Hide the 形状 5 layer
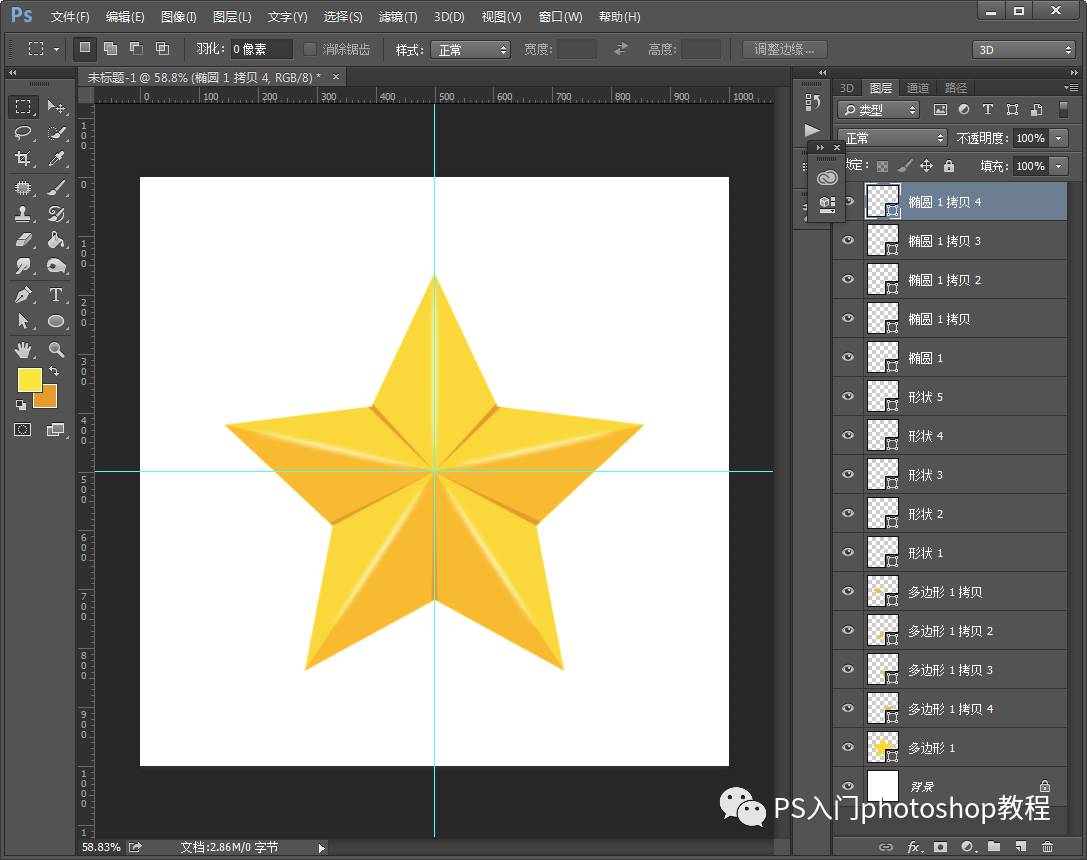 [x=848, y=396]
